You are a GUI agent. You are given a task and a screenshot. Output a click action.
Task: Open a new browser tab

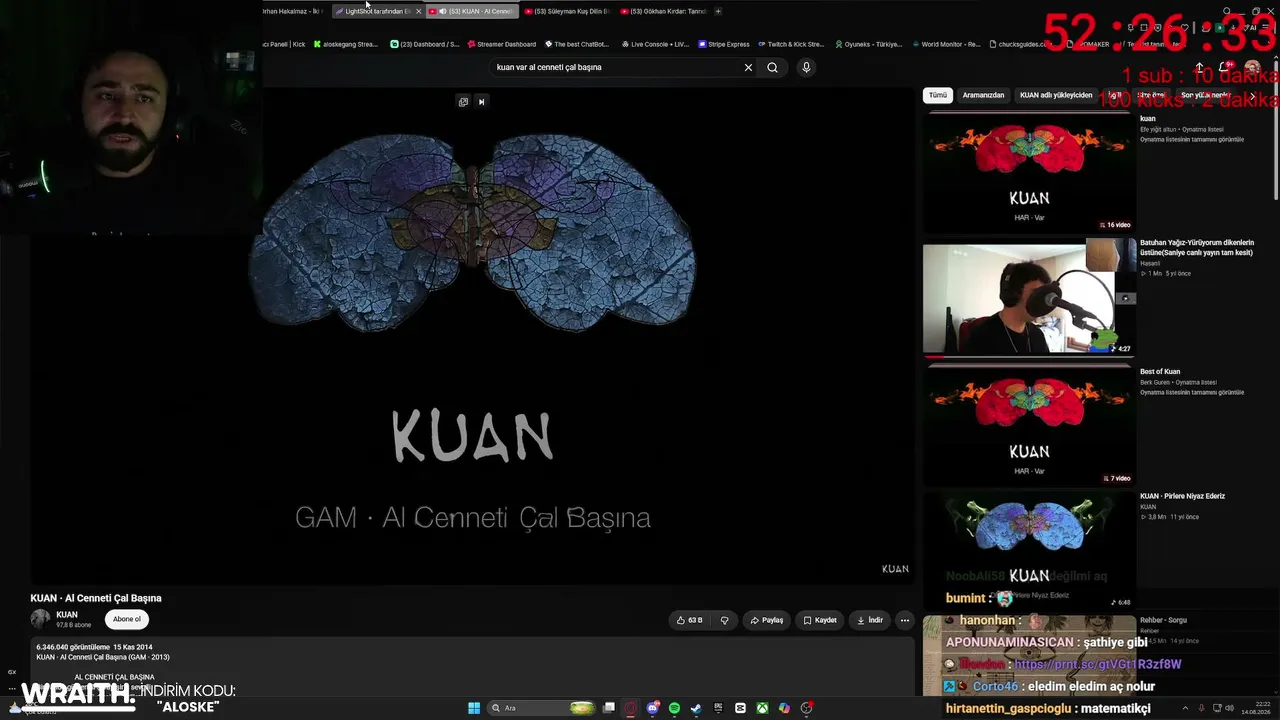tap(718, 11)
